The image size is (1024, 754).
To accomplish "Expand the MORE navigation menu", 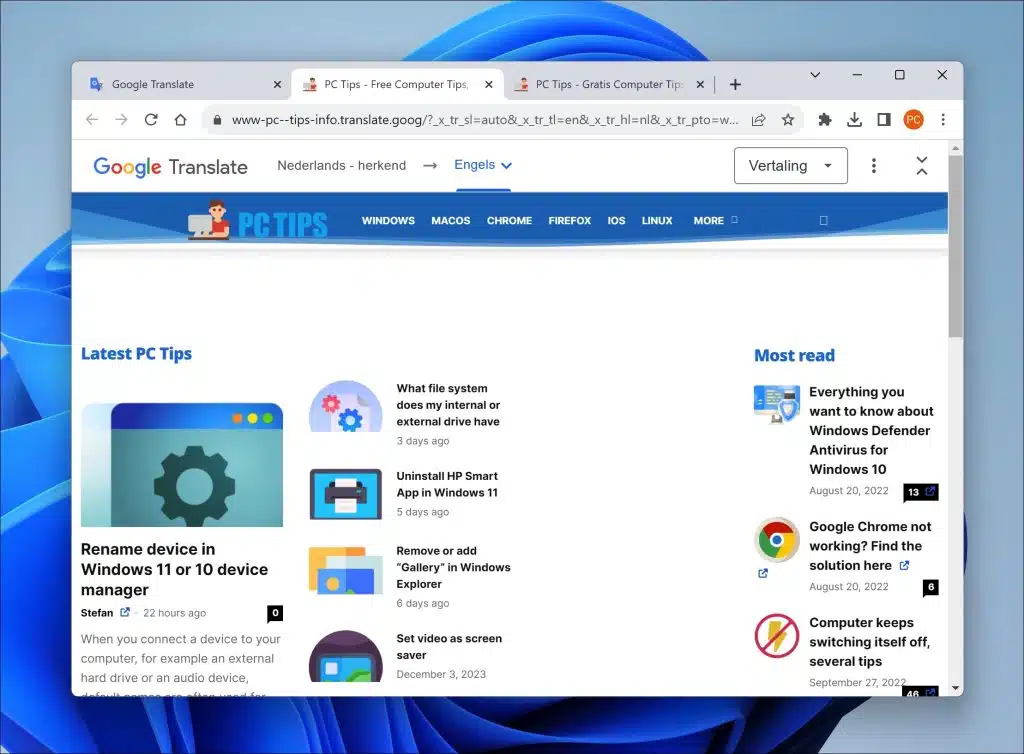I will click(714, 220).
